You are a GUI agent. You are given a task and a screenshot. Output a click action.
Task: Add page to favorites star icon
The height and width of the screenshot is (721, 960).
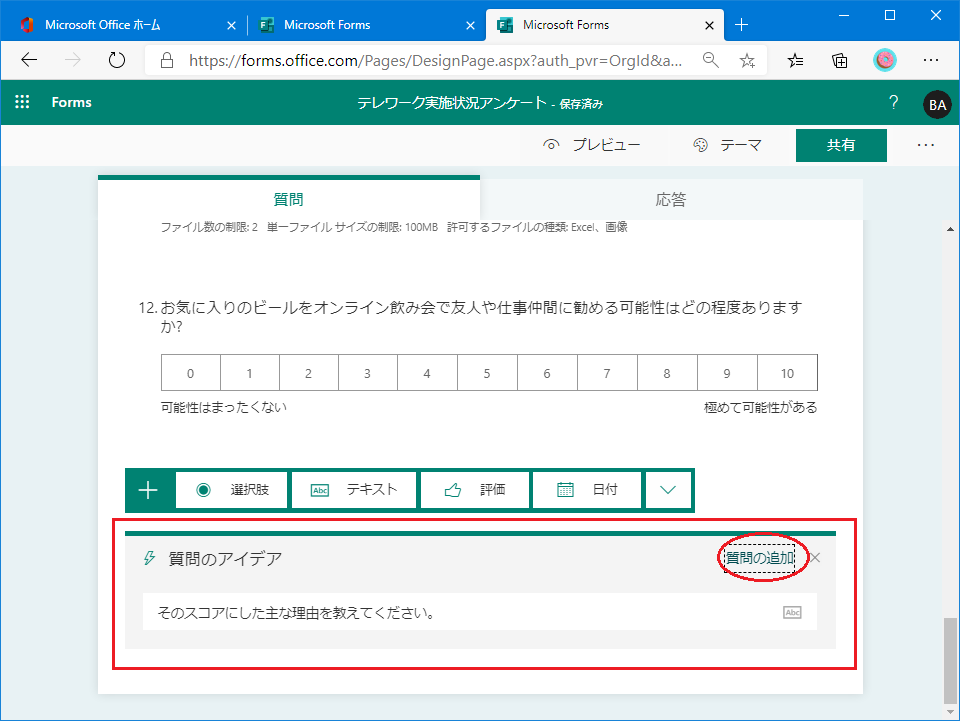pos(747,60)
